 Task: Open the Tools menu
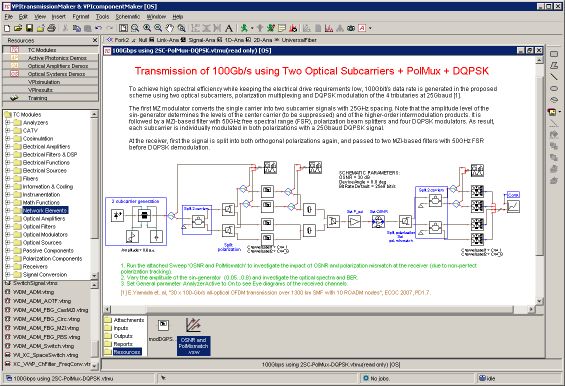pos(102,17)
